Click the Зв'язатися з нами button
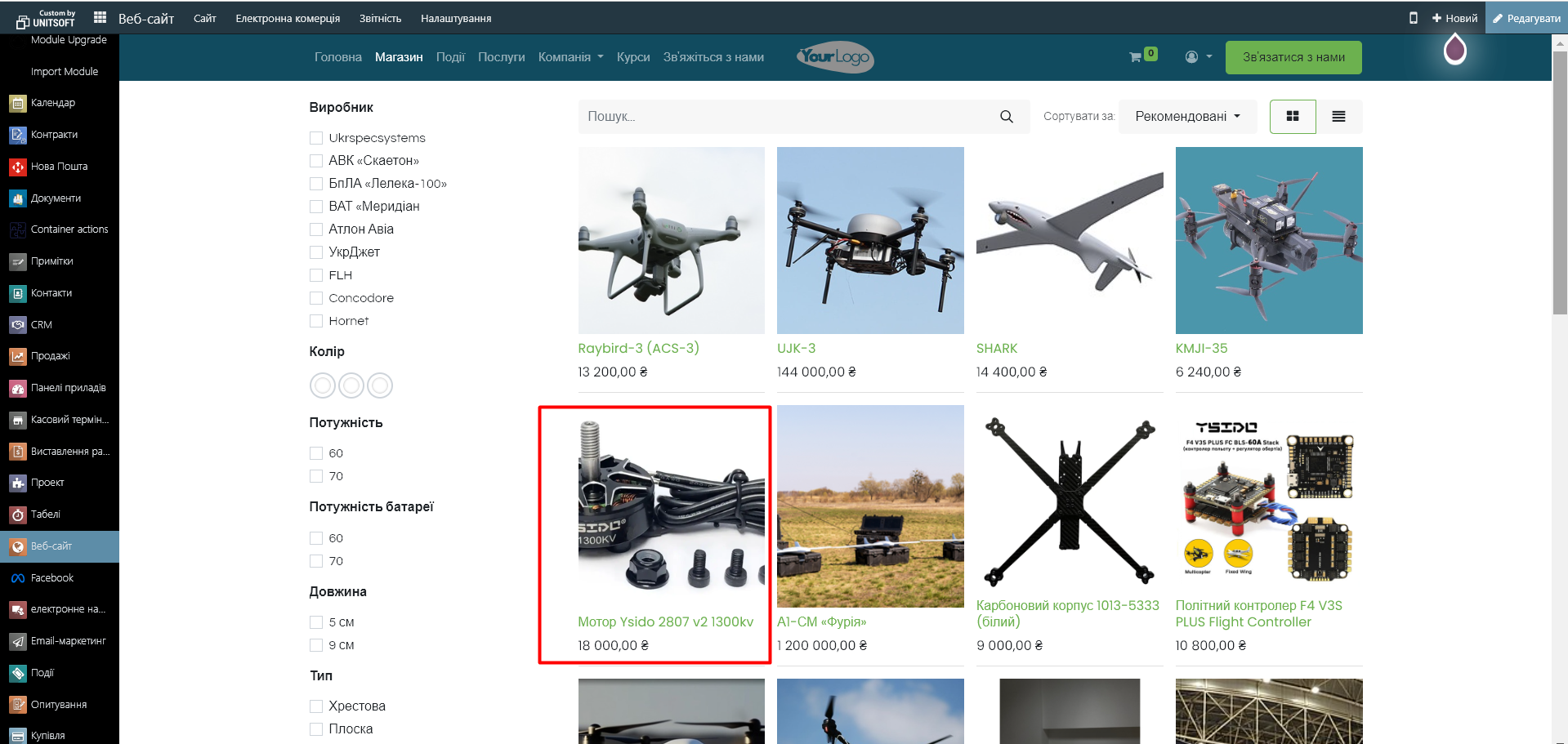Viewport: 1568px width, 744px height. pyautogui.click(x=1293, y=57)
